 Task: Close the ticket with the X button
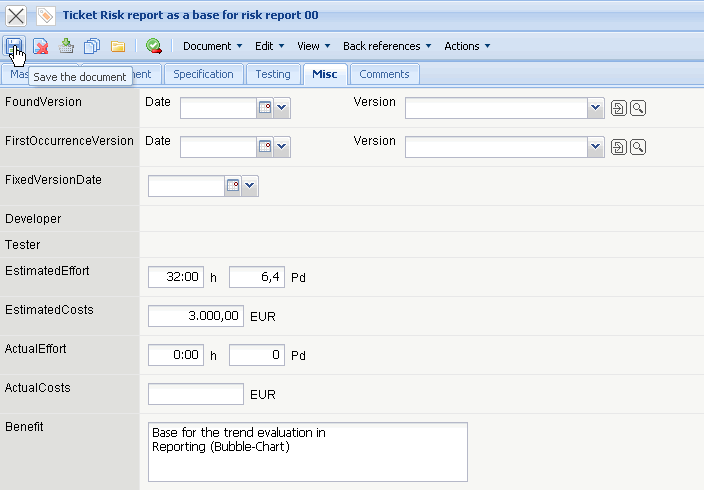(16, 16)
